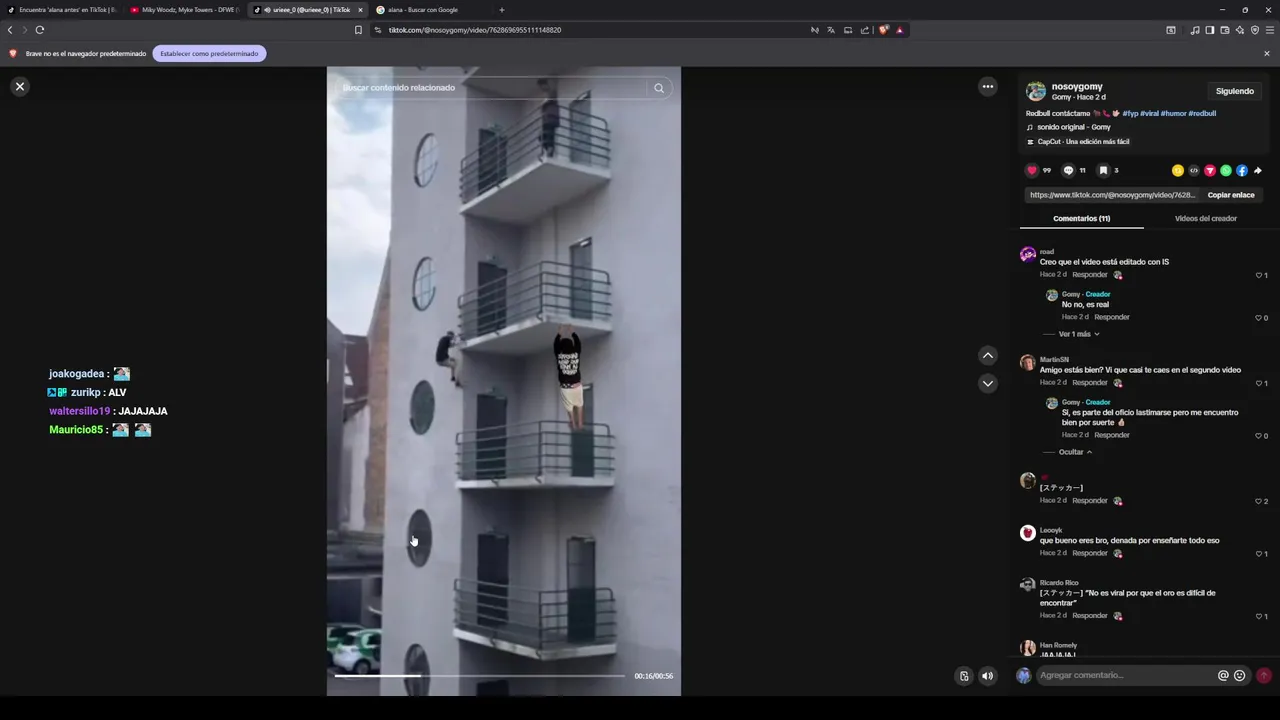This screenshot has height=720, width=1280.
Task: Click the #redbull hashtag
Action: point(1203,114)
